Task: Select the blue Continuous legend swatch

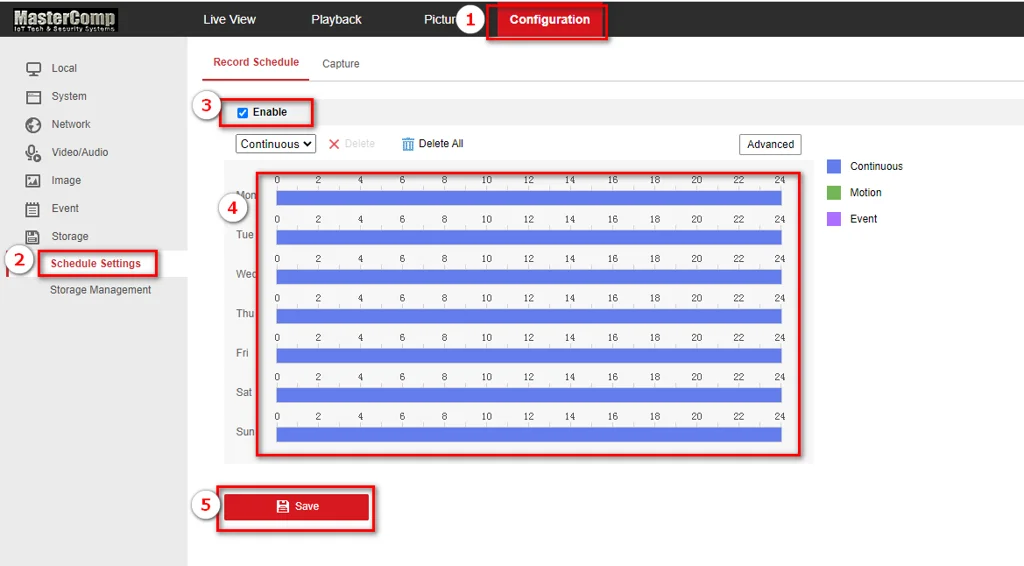Action: coord(834,166)
